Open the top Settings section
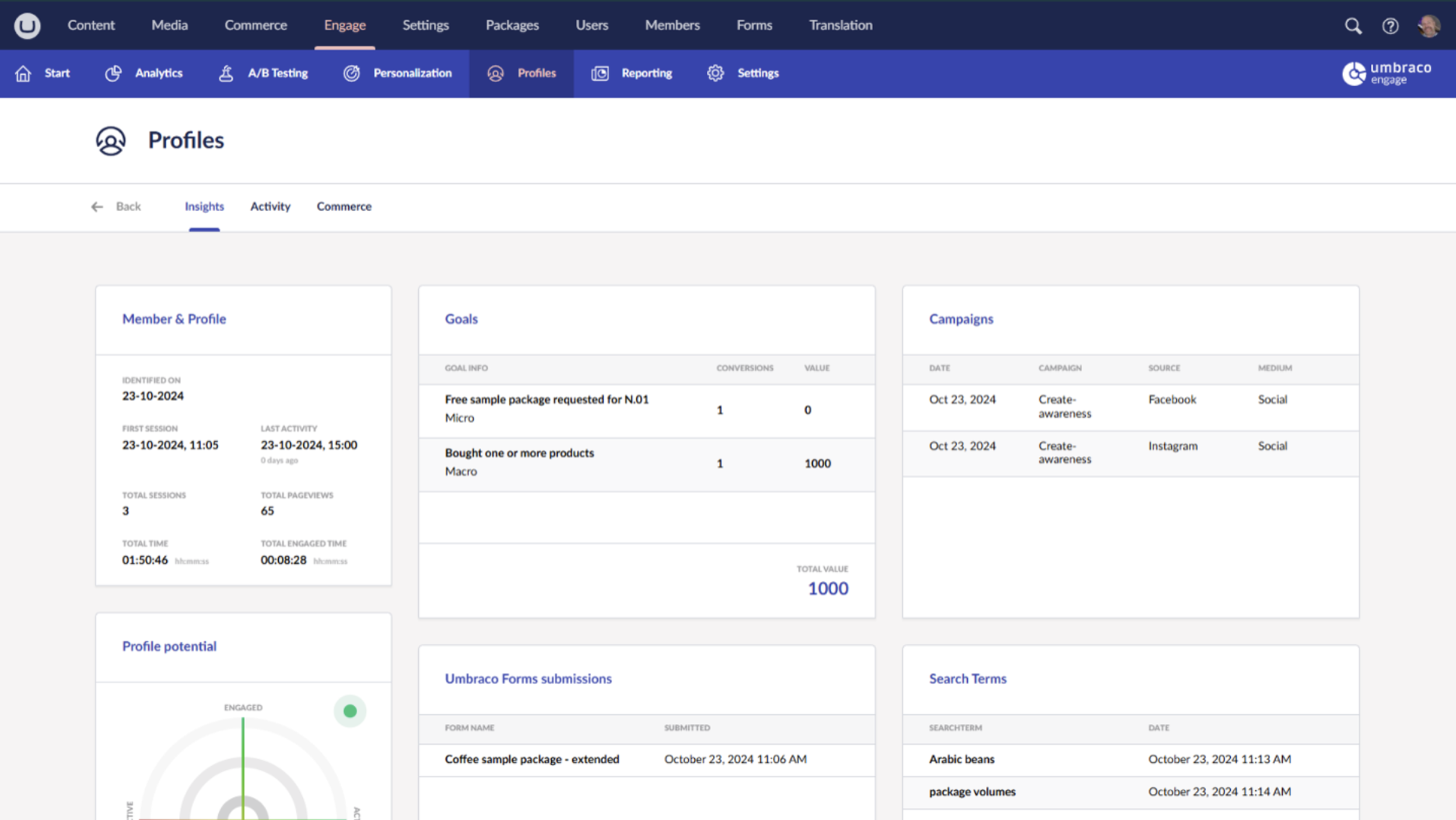1456x820 pixels. [425, 25]
